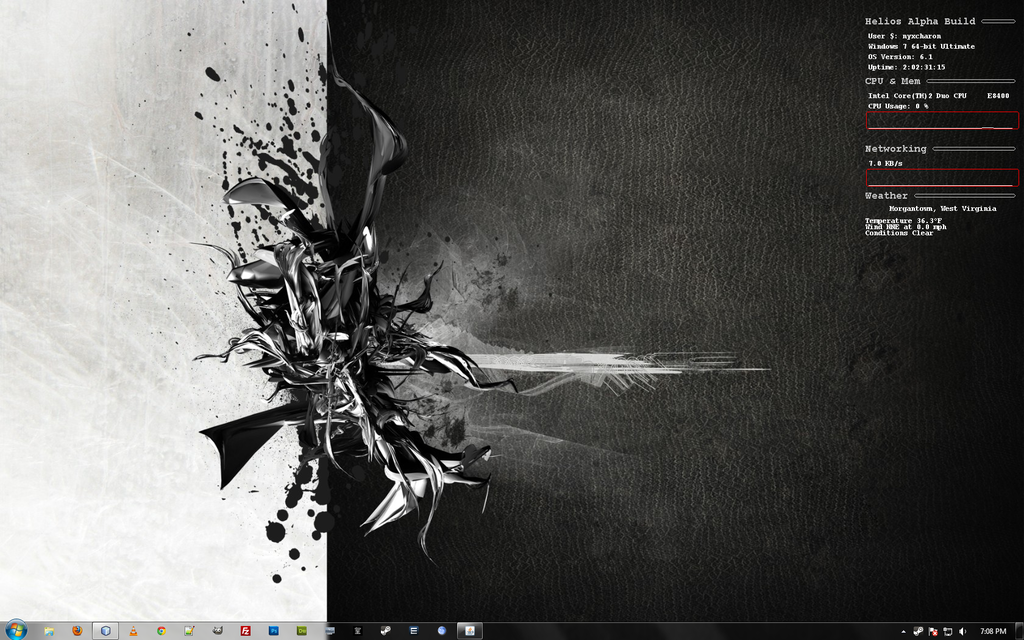Click the Helios Alpha Build header
The width and height of the screenshot is (1024, 640).
[x=921, y=20]
